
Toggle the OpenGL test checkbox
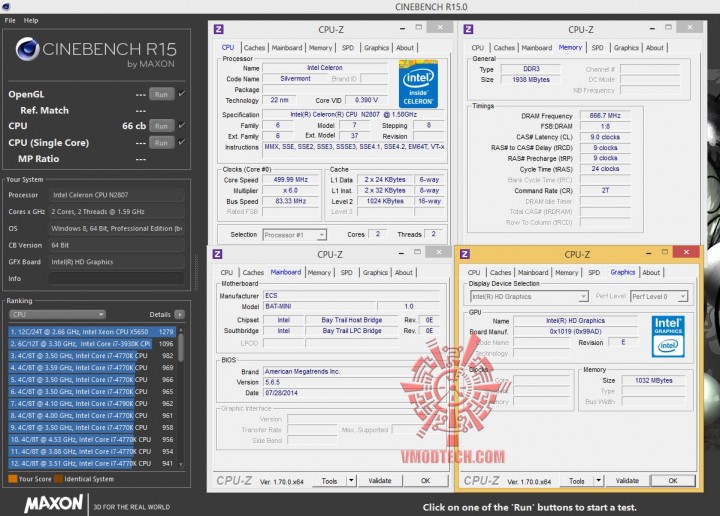coord(182,94)
